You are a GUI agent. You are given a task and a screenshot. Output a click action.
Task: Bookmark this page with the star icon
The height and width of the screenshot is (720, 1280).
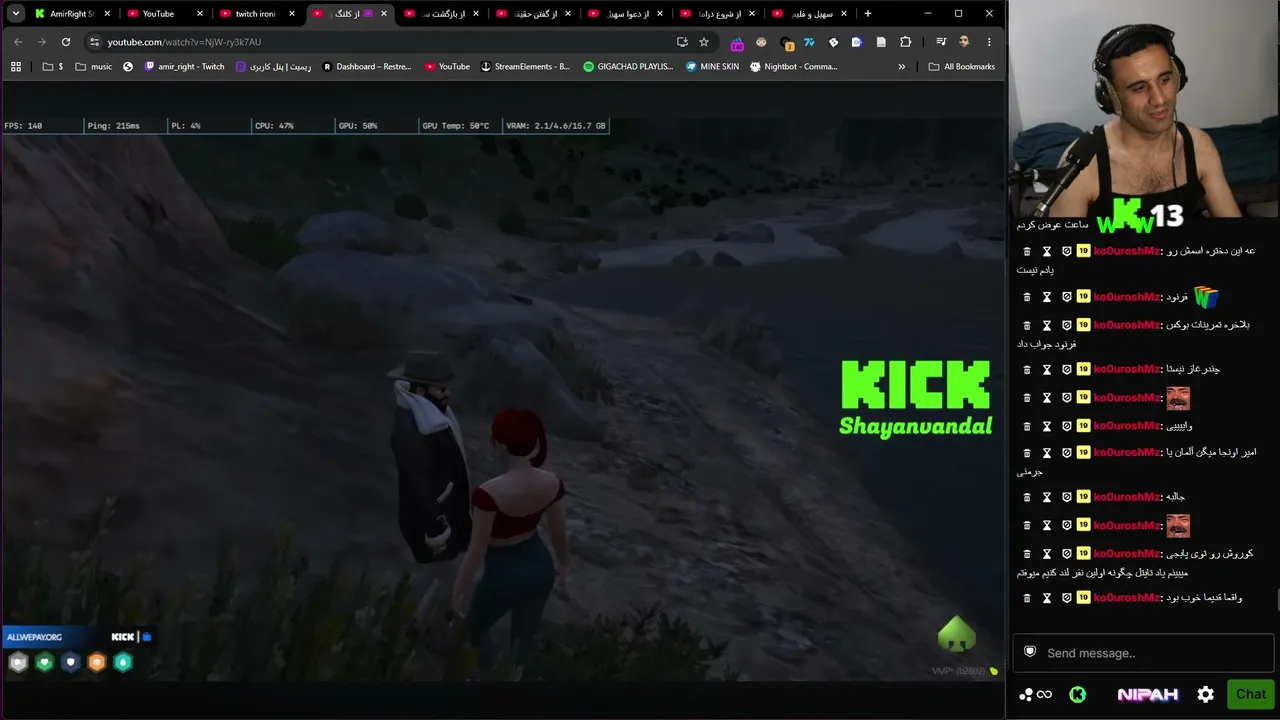704,42
